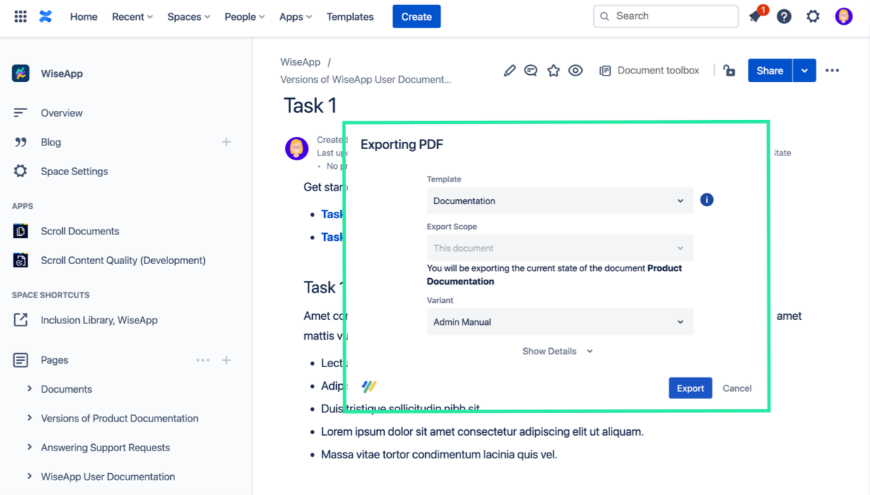Open Document toolbox

[x=649, y=70]
